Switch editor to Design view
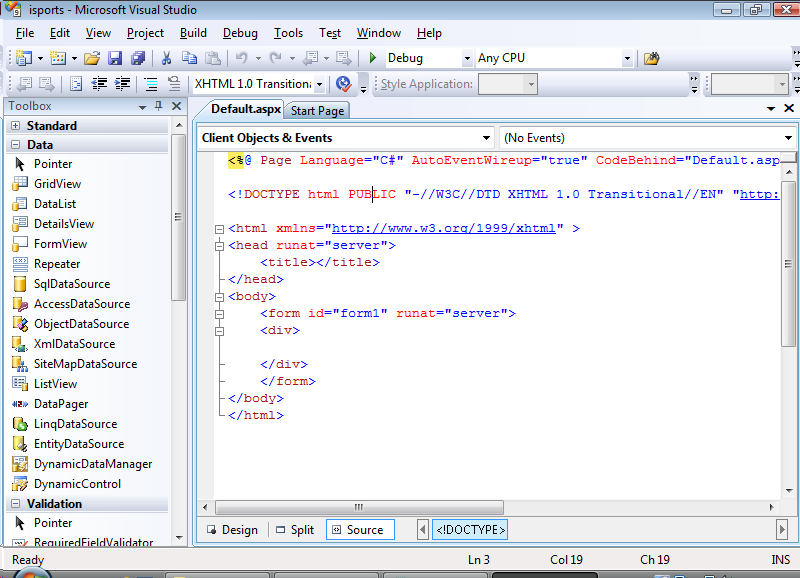Viewport: 800px width, 578px height. pyautogui.click(x=232, y=530)
